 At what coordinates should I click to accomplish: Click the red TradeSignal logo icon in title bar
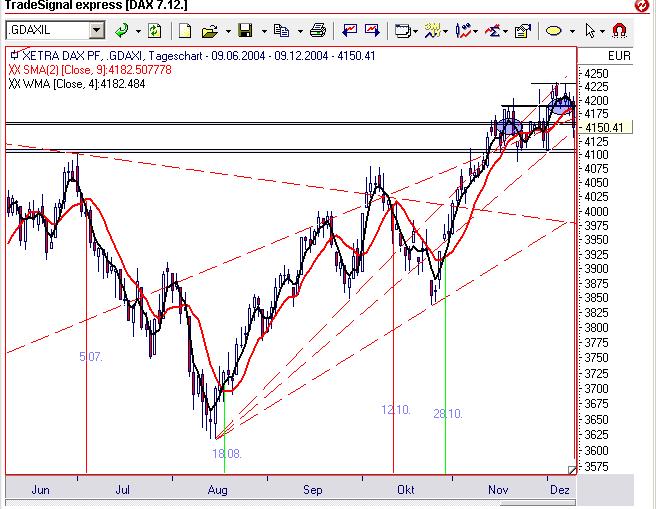[x=642, y=5]
